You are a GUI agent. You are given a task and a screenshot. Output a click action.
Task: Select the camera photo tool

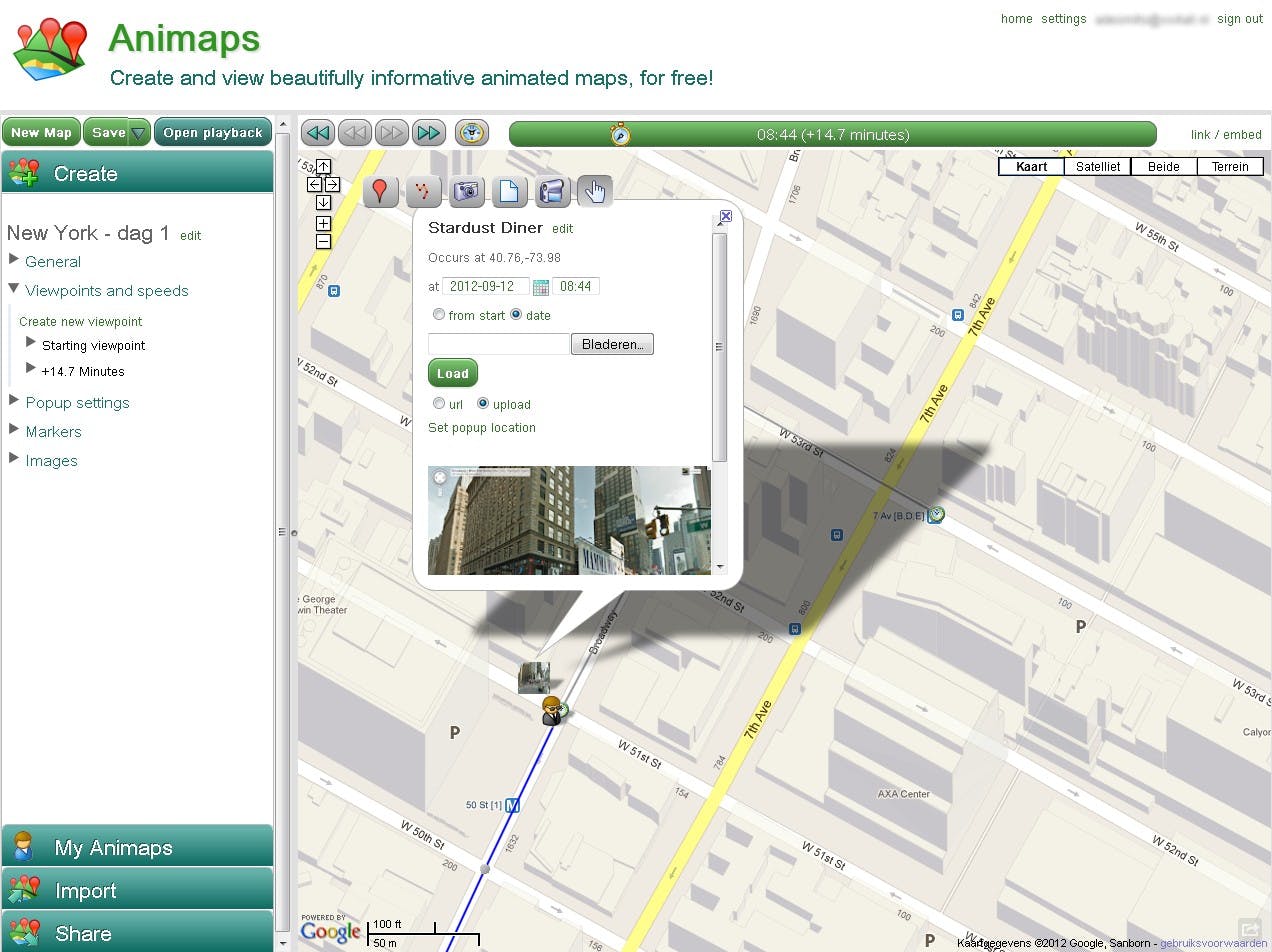click(x=466, y=191)
